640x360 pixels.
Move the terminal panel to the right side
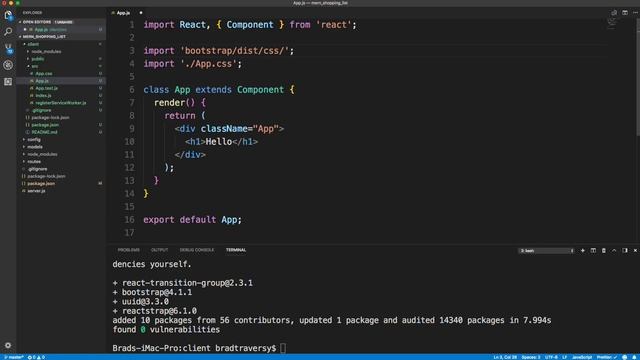(625, 251)
